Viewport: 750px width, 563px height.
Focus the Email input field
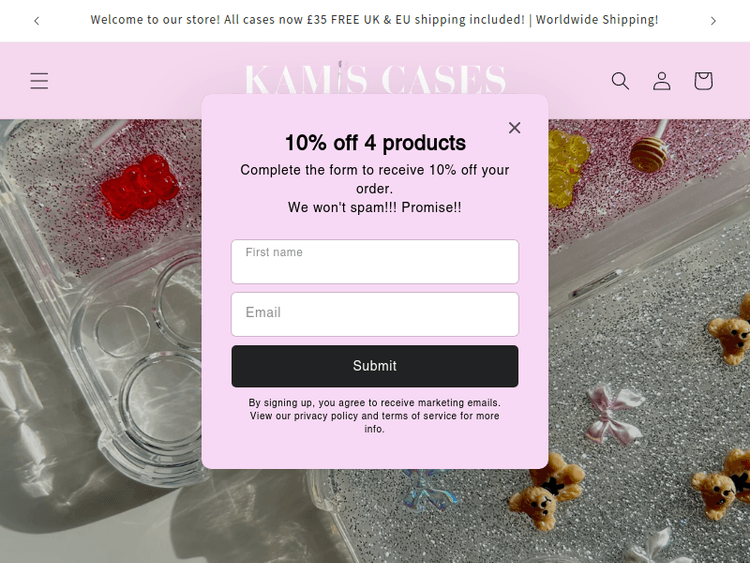point(375,314)
